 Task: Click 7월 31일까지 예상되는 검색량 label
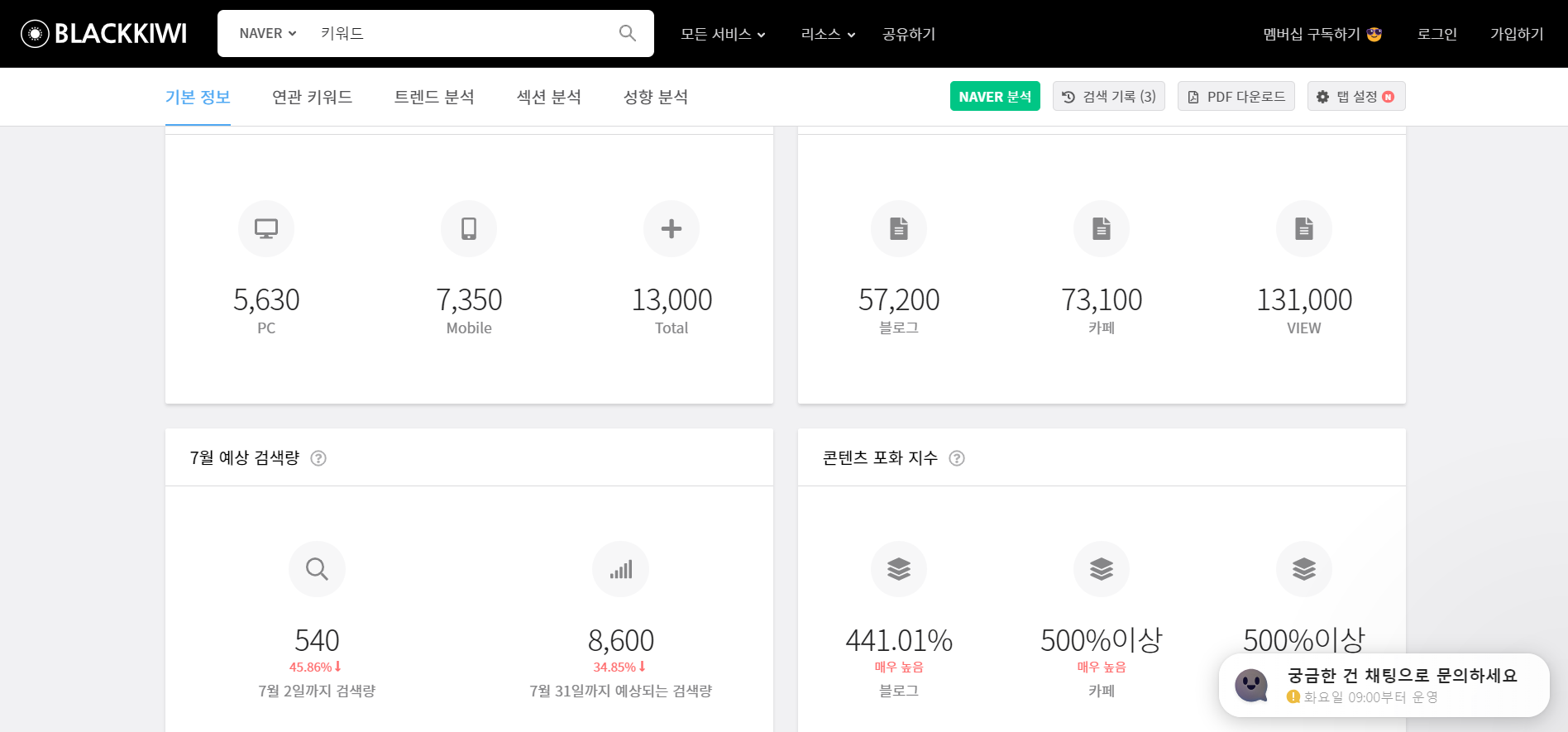pyautogui.click(x=621, y=691)
